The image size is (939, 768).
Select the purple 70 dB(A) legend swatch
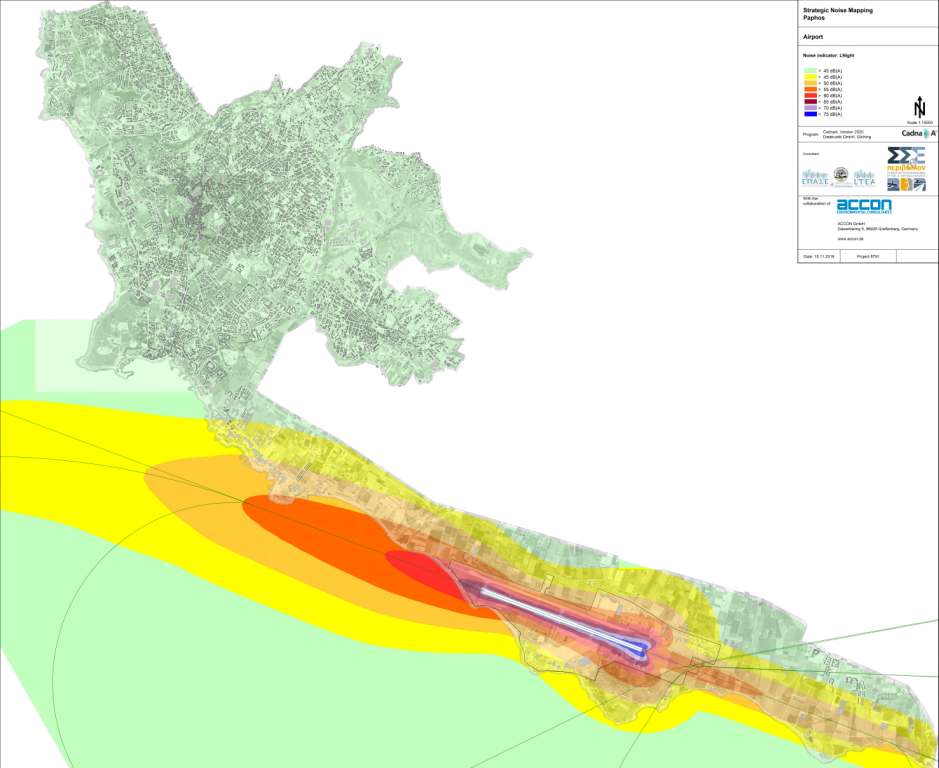click(812, 108)
